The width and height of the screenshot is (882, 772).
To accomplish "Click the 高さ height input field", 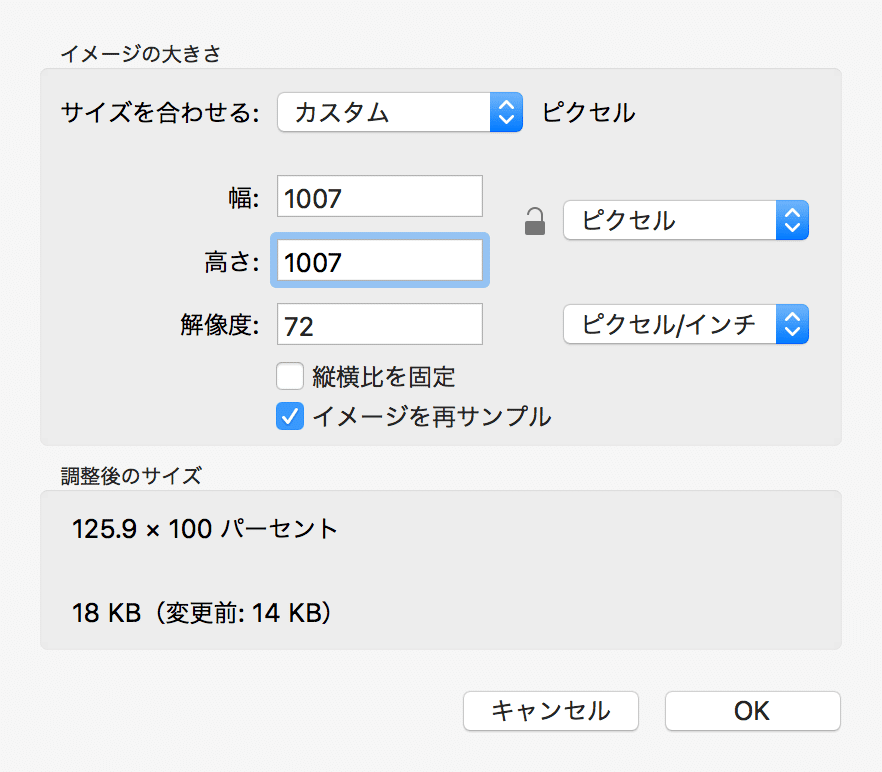I will 380,260.
